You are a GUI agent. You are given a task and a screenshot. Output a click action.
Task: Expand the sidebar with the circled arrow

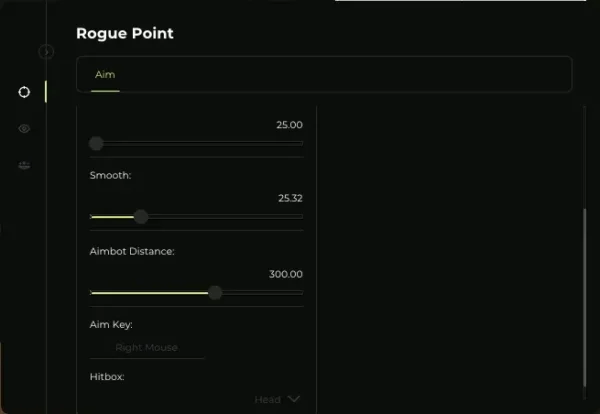46,51
